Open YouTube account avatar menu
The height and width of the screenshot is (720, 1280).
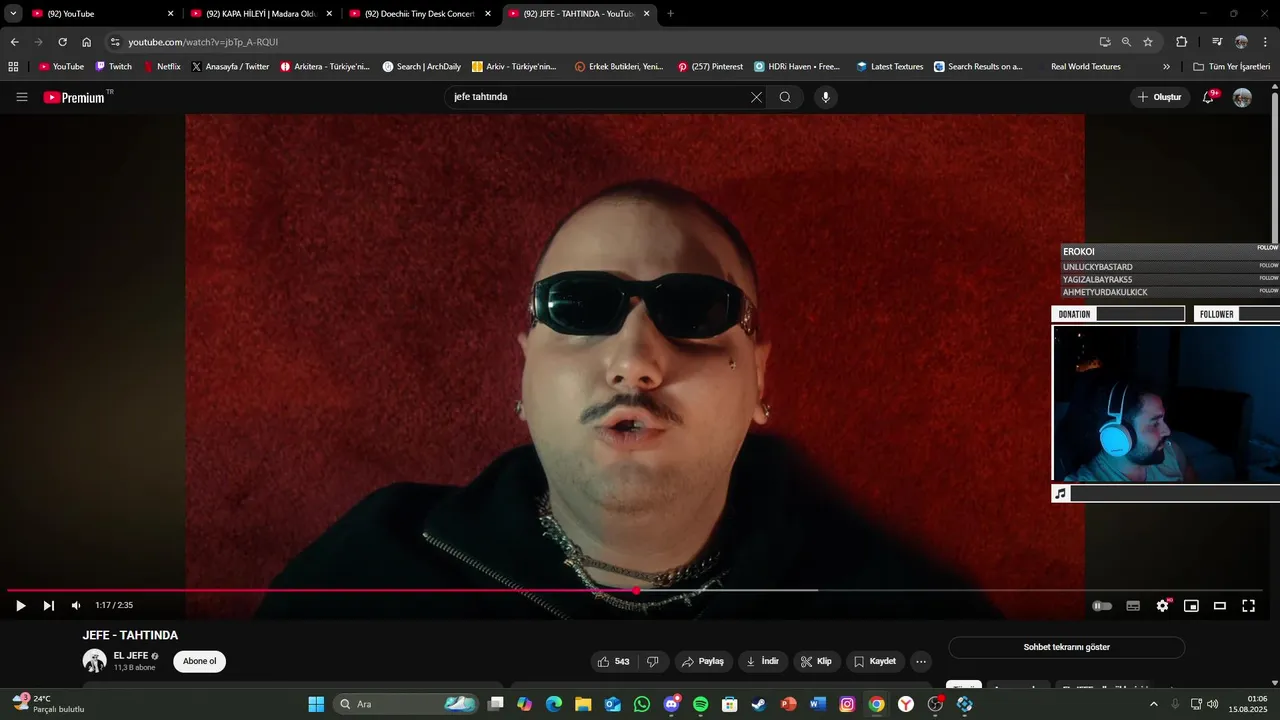click(x=1242, y=97)
